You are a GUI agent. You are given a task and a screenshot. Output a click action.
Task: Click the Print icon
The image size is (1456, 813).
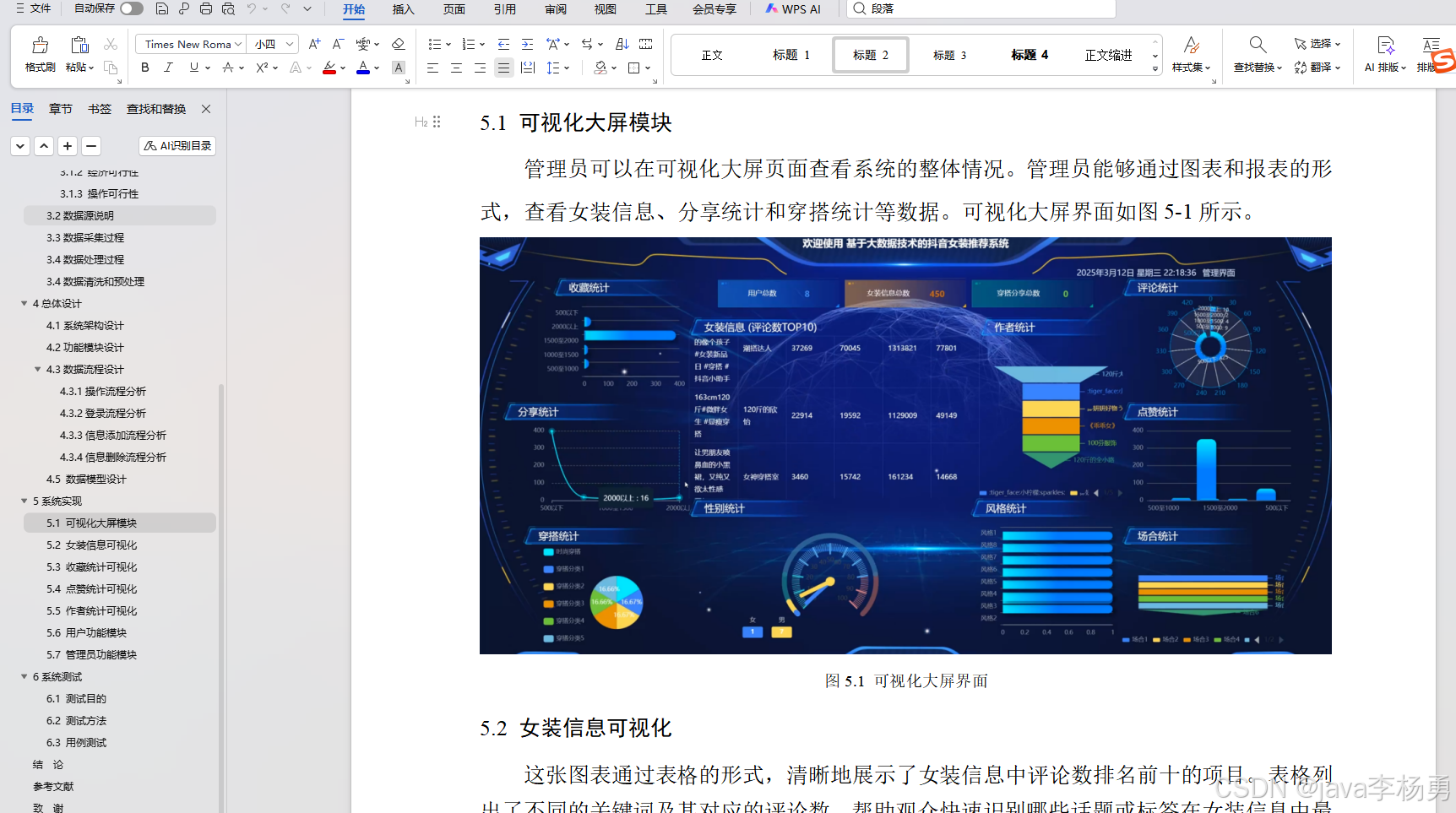pos(205,9)
